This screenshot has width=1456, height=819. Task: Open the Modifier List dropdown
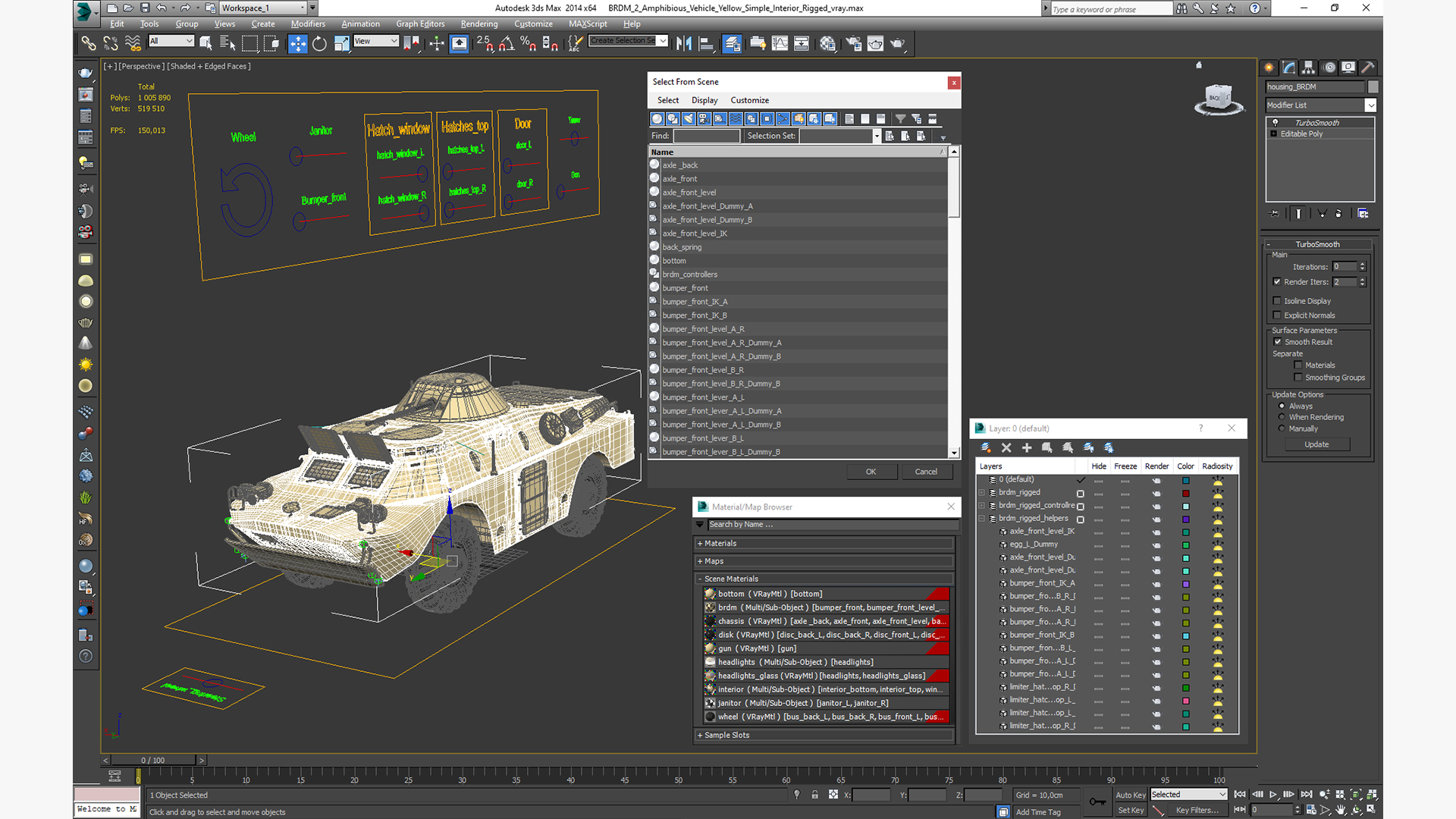pos(1320,105)
